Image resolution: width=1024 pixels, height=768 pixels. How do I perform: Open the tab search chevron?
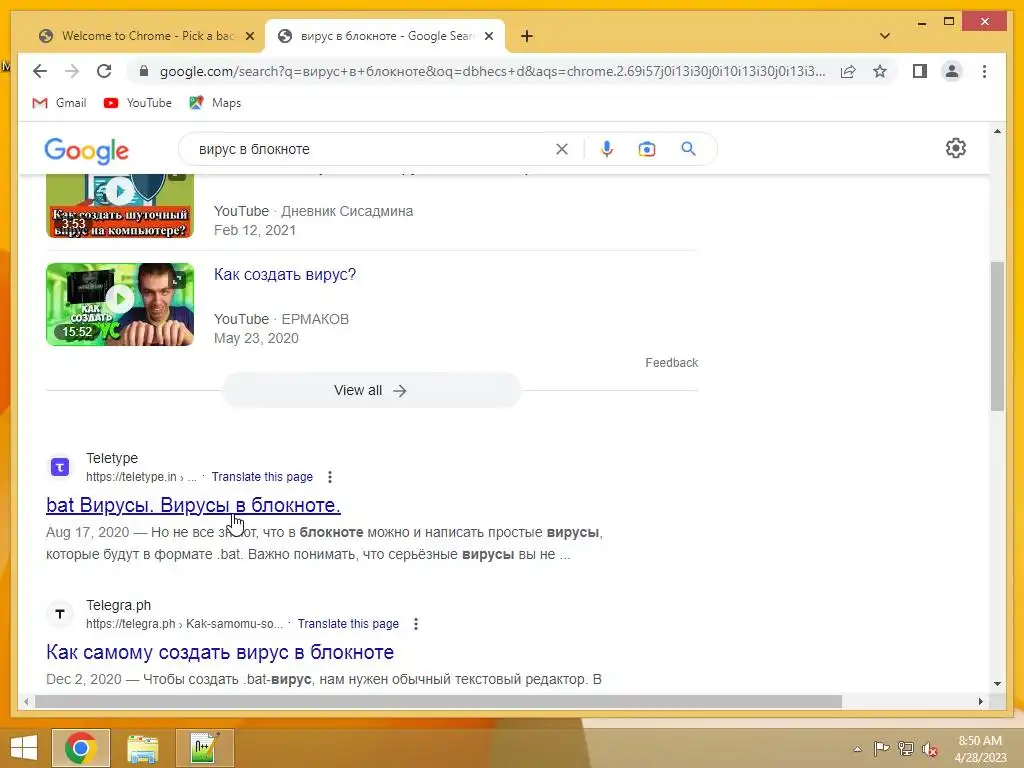(x=885, y=36)
